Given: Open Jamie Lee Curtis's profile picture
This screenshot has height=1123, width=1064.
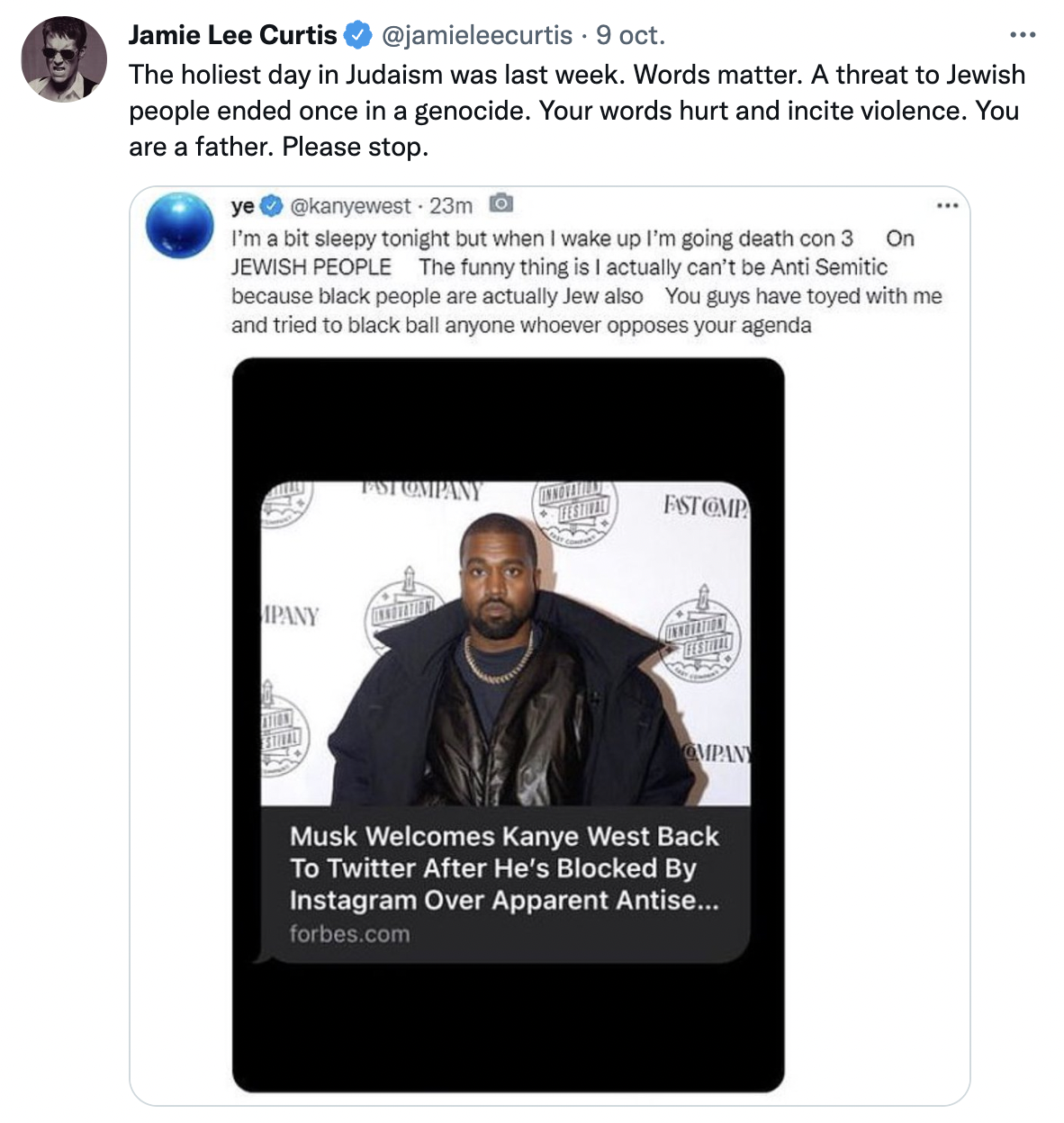Looking at the screenshot, I should click(x=64, y=59).
